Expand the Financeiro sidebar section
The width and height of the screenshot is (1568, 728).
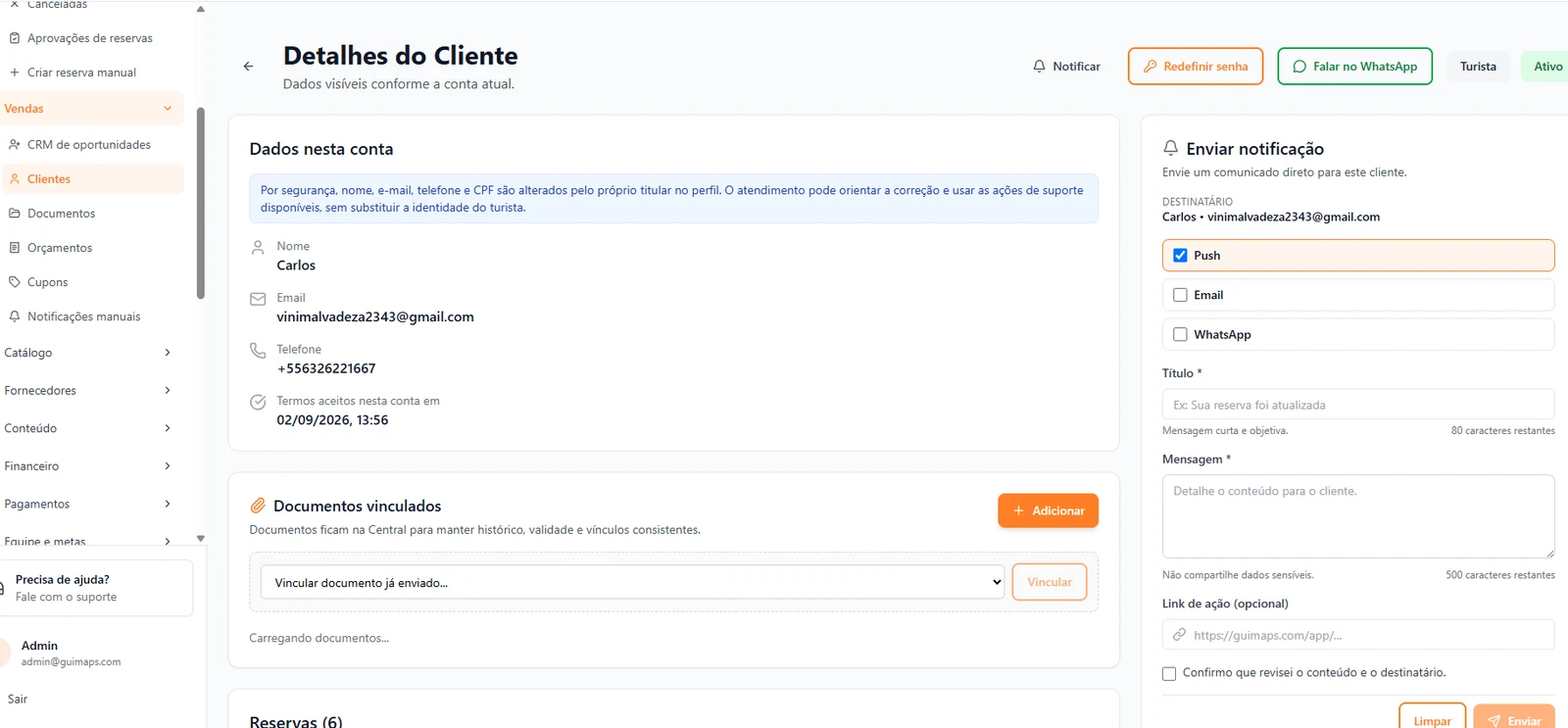(x=92, y=466)
